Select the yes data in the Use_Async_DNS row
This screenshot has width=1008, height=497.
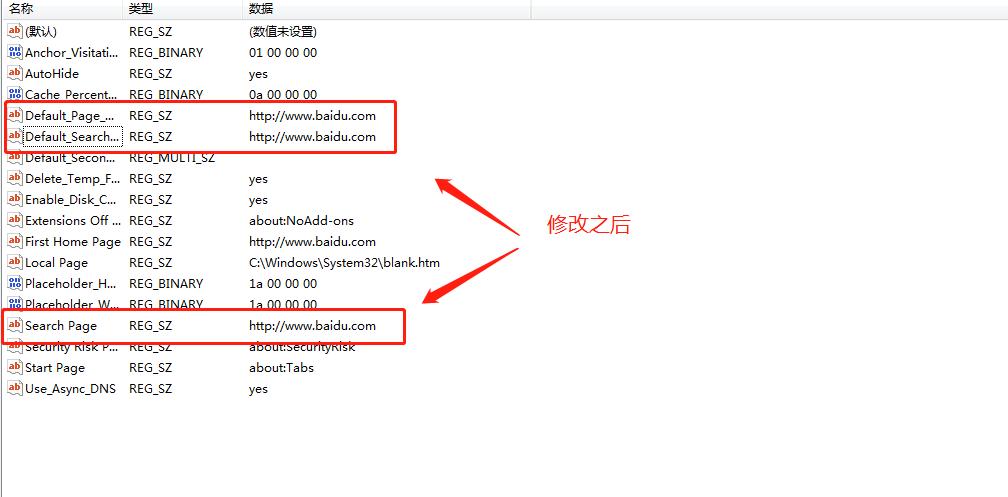(x=258, y=390)
